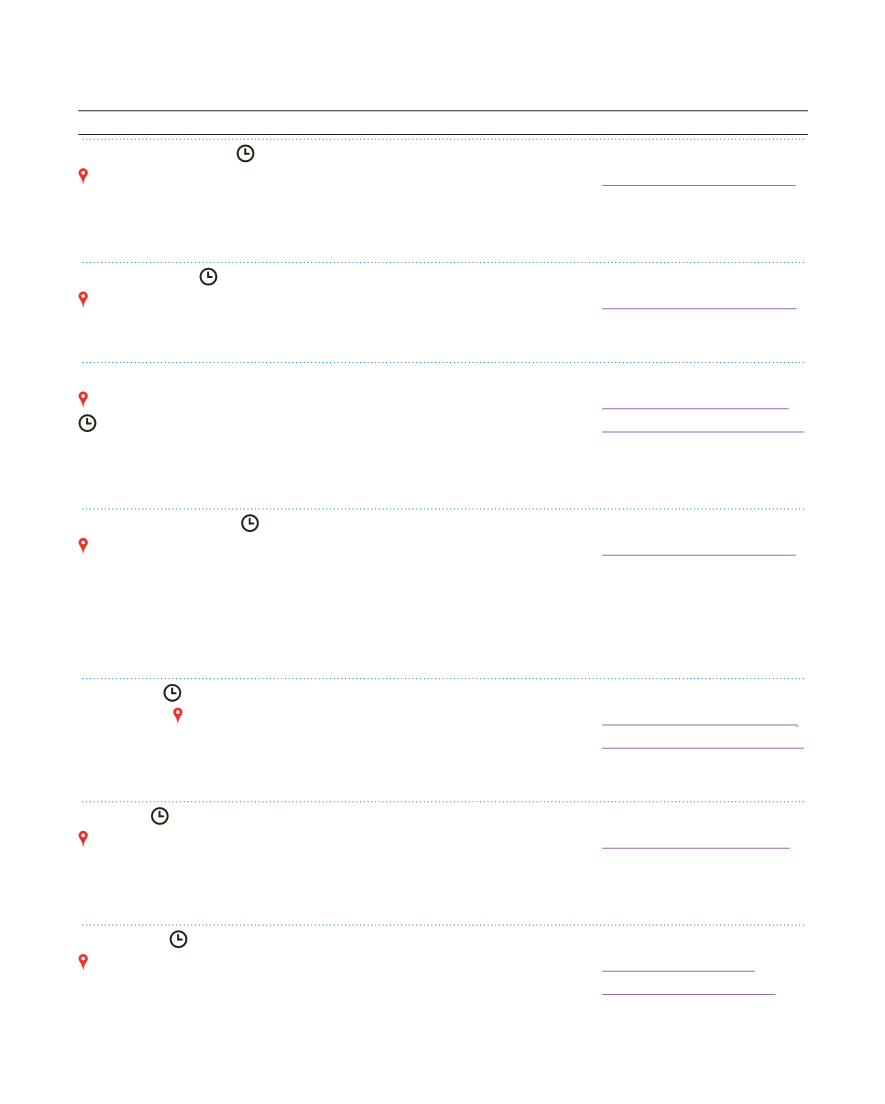Click the clock icon in the third entry

(x=88, y=424)
